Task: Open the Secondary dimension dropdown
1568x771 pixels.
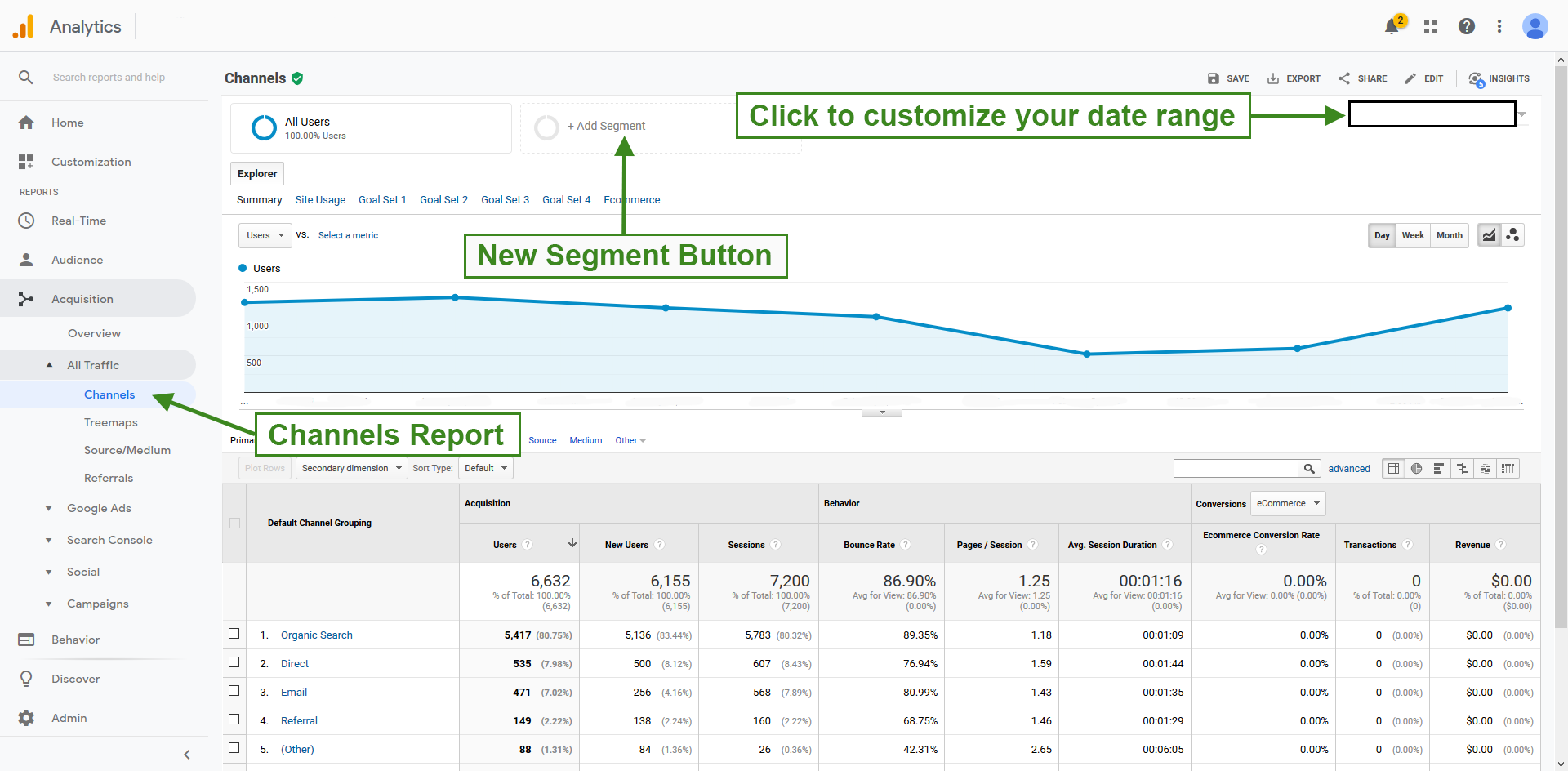Action: coord(350,468)
